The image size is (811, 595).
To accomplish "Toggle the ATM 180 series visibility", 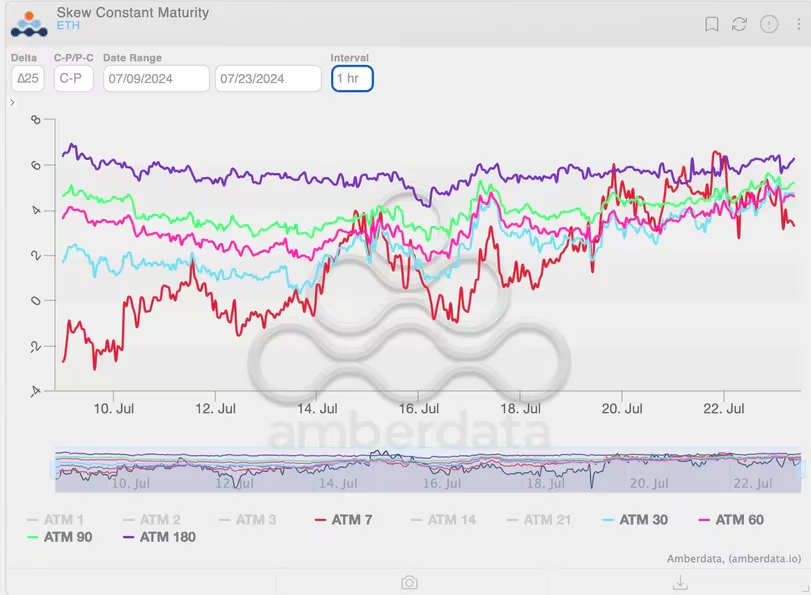I will pyautogui.click(x=159, y=537).
